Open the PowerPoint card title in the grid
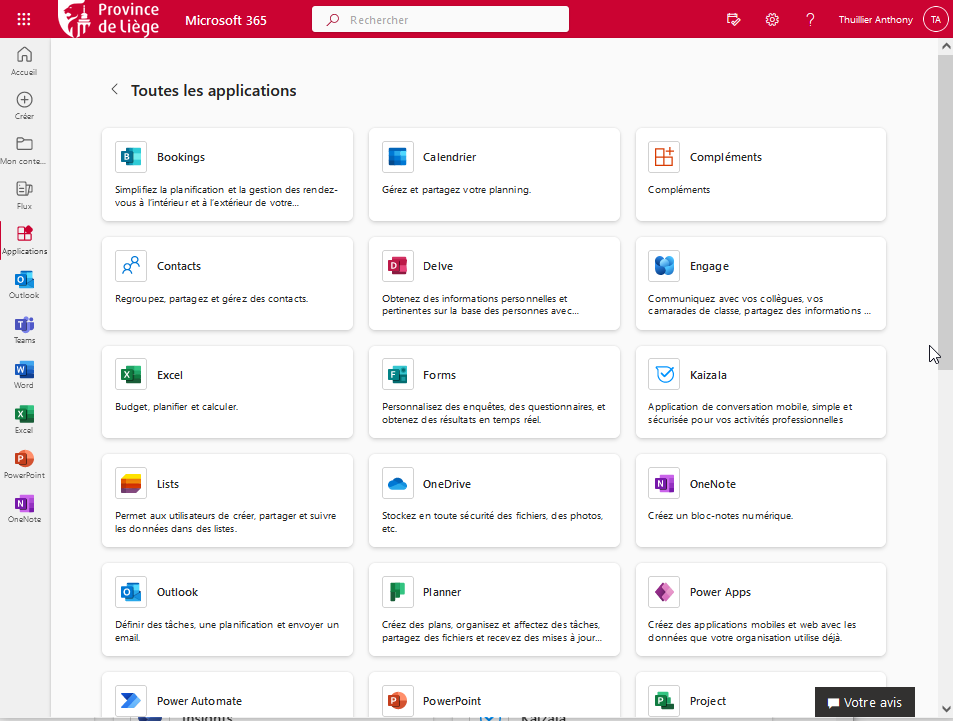The image size is (953, 721). [x=452, y=701]
